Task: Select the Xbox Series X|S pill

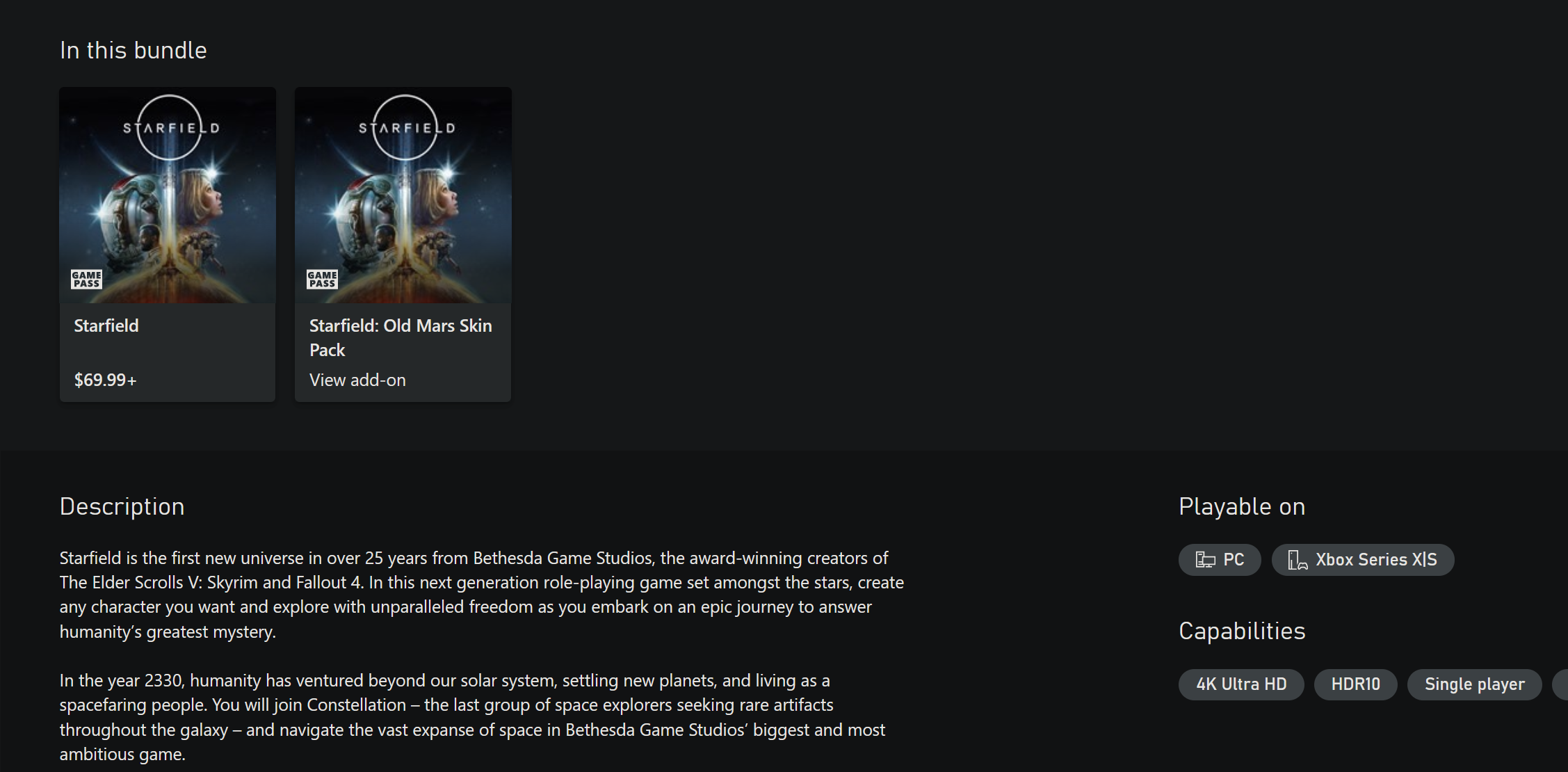Action: click(x=1363, y=560)
